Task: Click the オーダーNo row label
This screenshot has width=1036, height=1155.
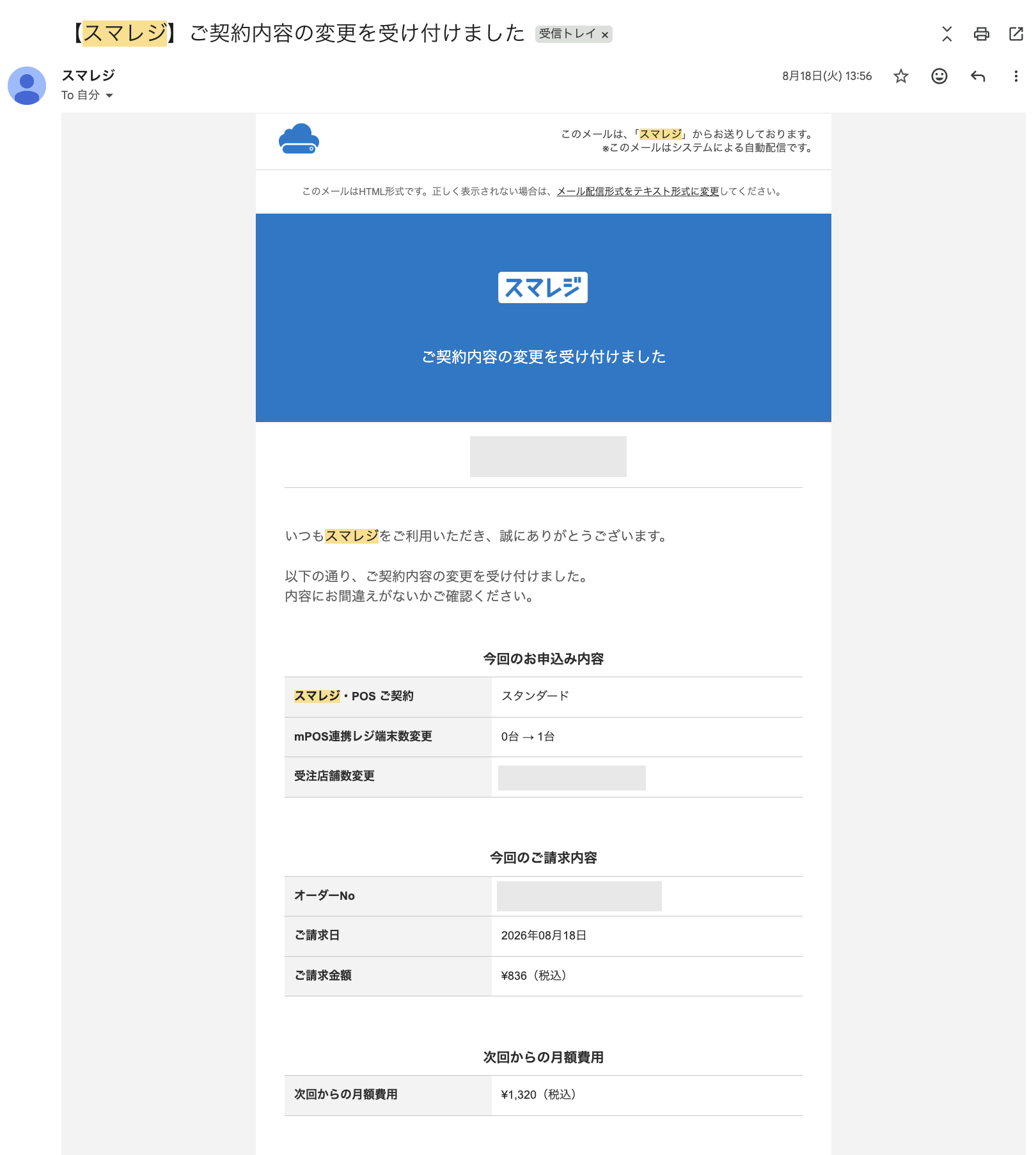Action: click(324, 895)
